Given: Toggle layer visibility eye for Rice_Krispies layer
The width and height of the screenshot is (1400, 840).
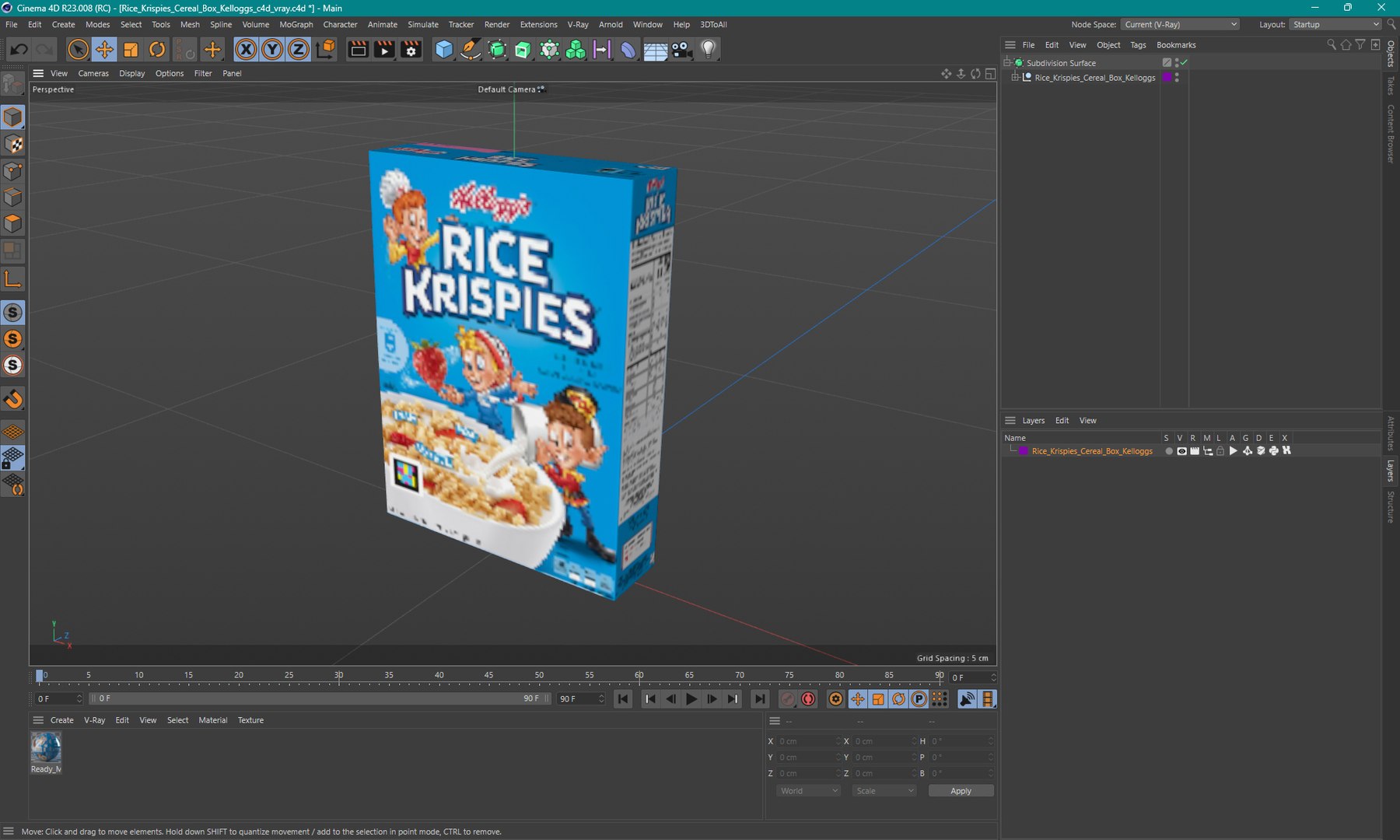Looking at the screenshot, I should point(1181,451).
